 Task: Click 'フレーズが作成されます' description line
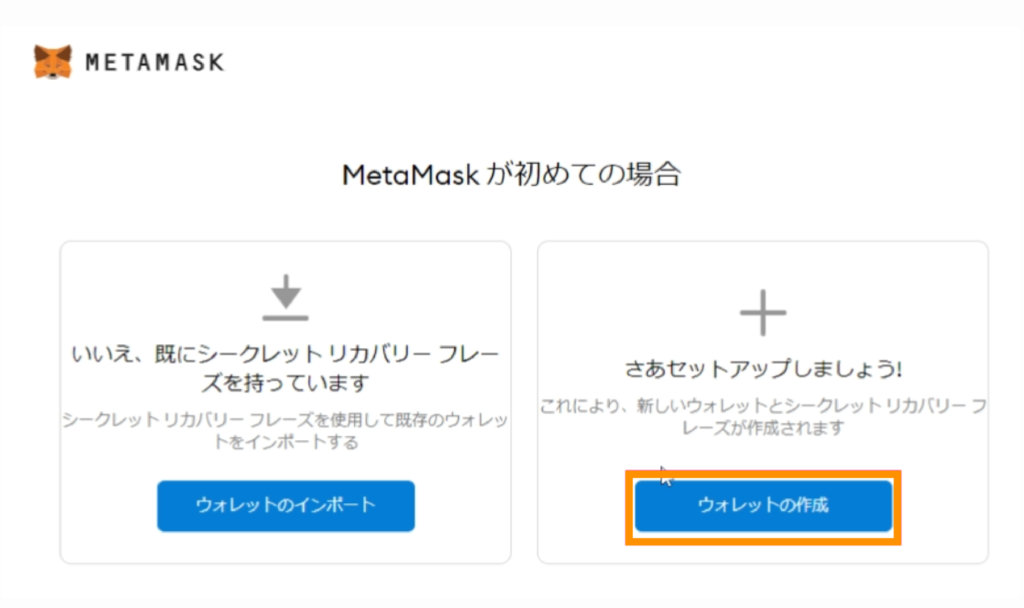tap(762, 428)
